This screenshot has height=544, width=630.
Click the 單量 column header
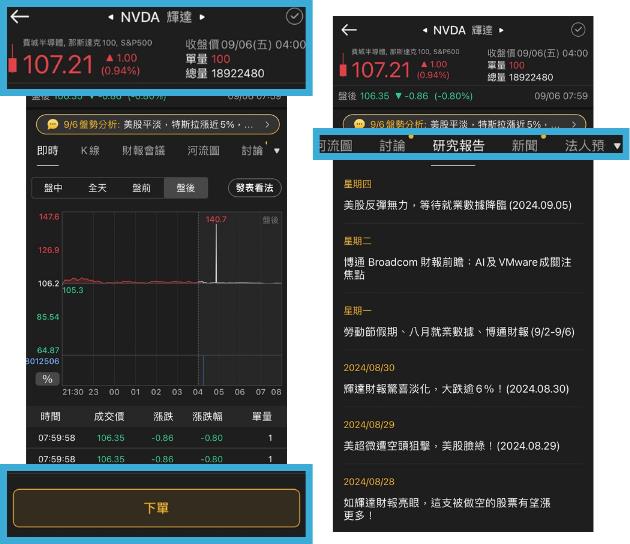tap(262, 417)
